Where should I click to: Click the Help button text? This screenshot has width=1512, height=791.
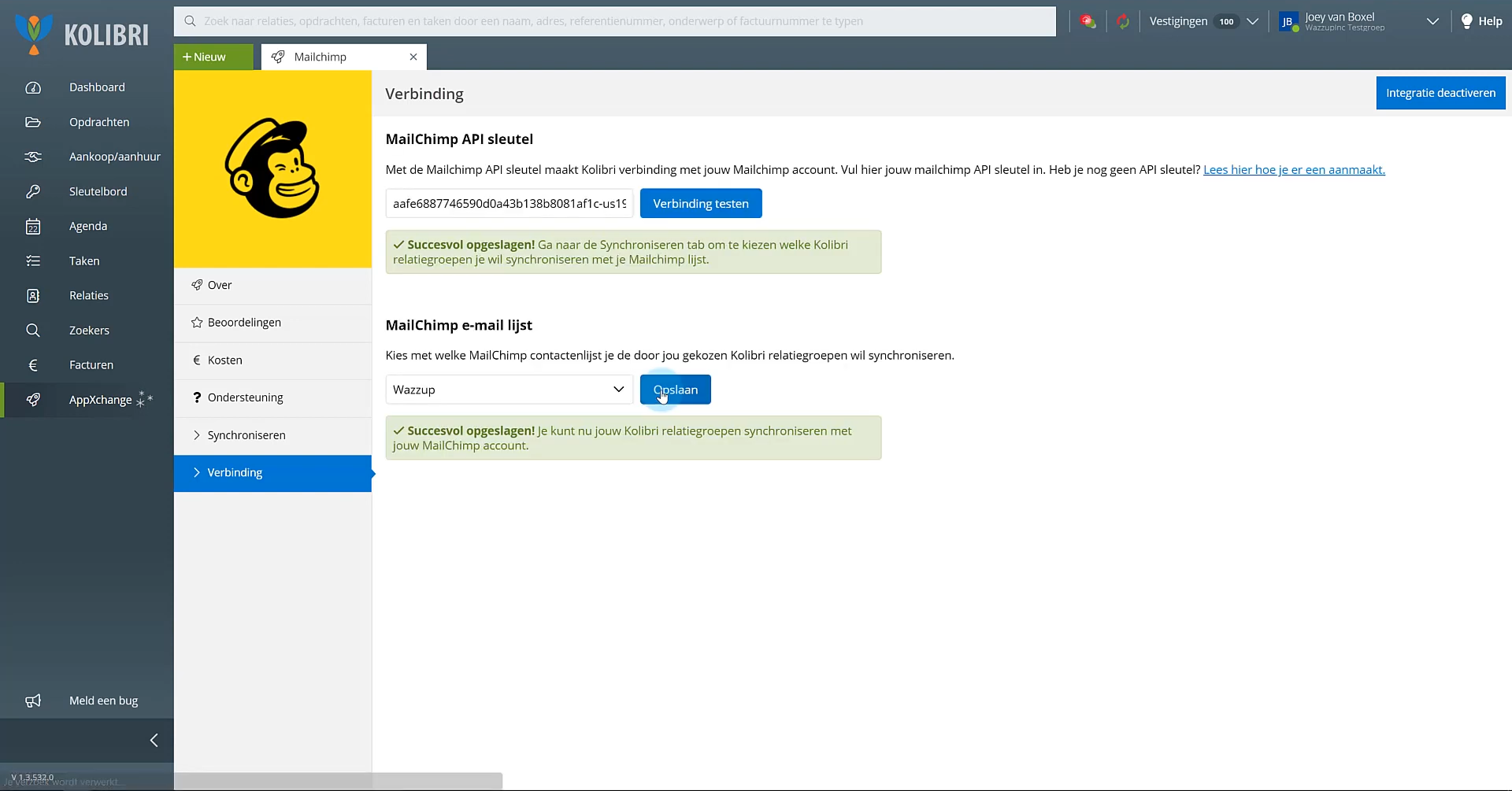coord(1490,21)
